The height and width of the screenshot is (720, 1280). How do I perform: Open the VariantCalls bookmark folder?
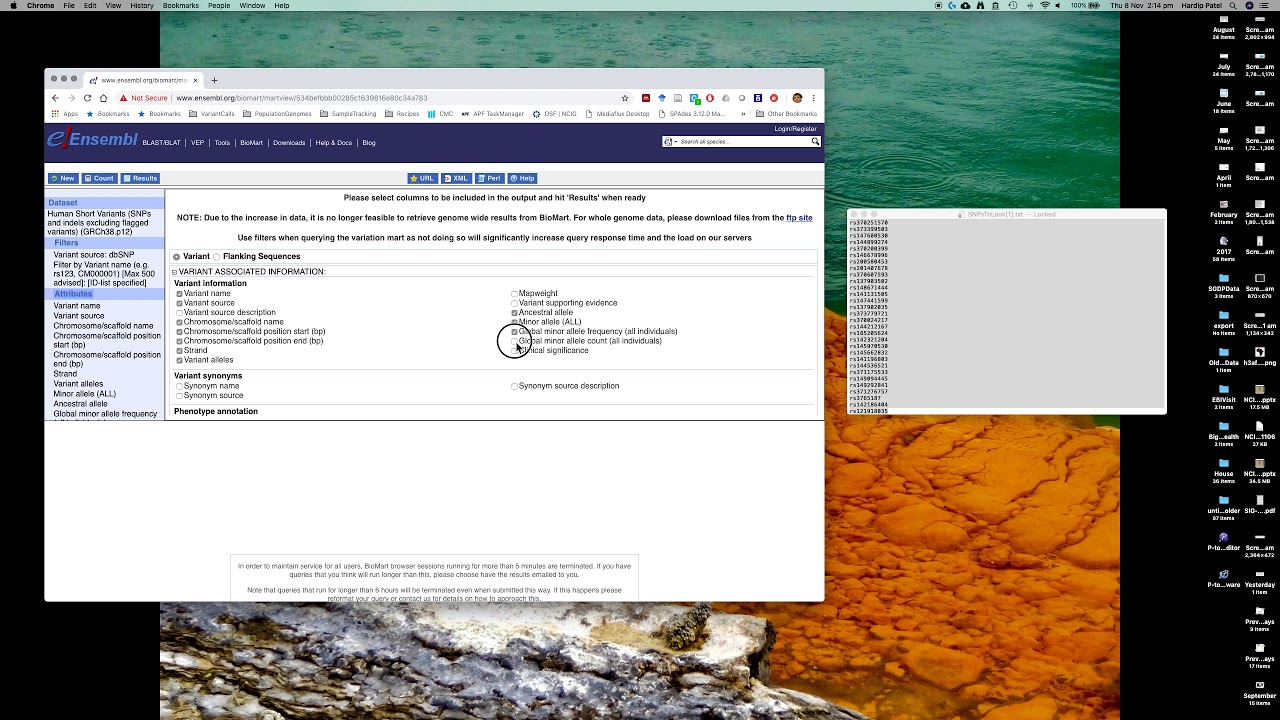(x=212, y=114)
